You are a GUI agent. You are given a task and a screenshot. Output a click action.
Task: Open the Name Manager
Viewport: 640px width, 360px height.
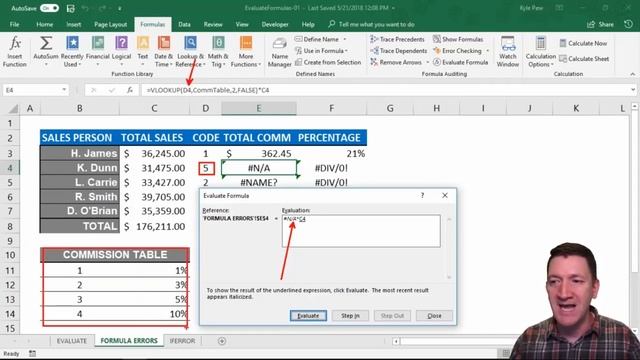click(x=280, y=51)
